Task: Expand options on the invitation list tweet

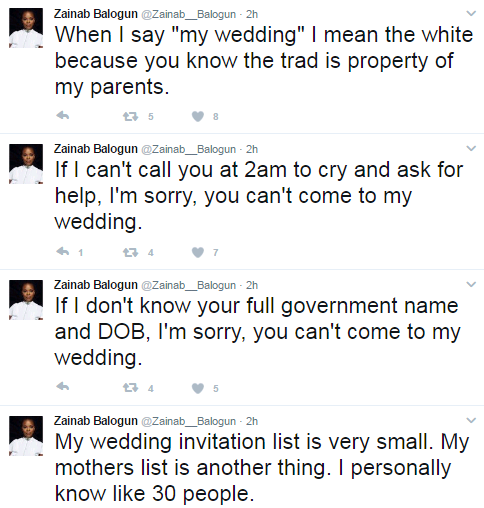Action: (471, 420)
